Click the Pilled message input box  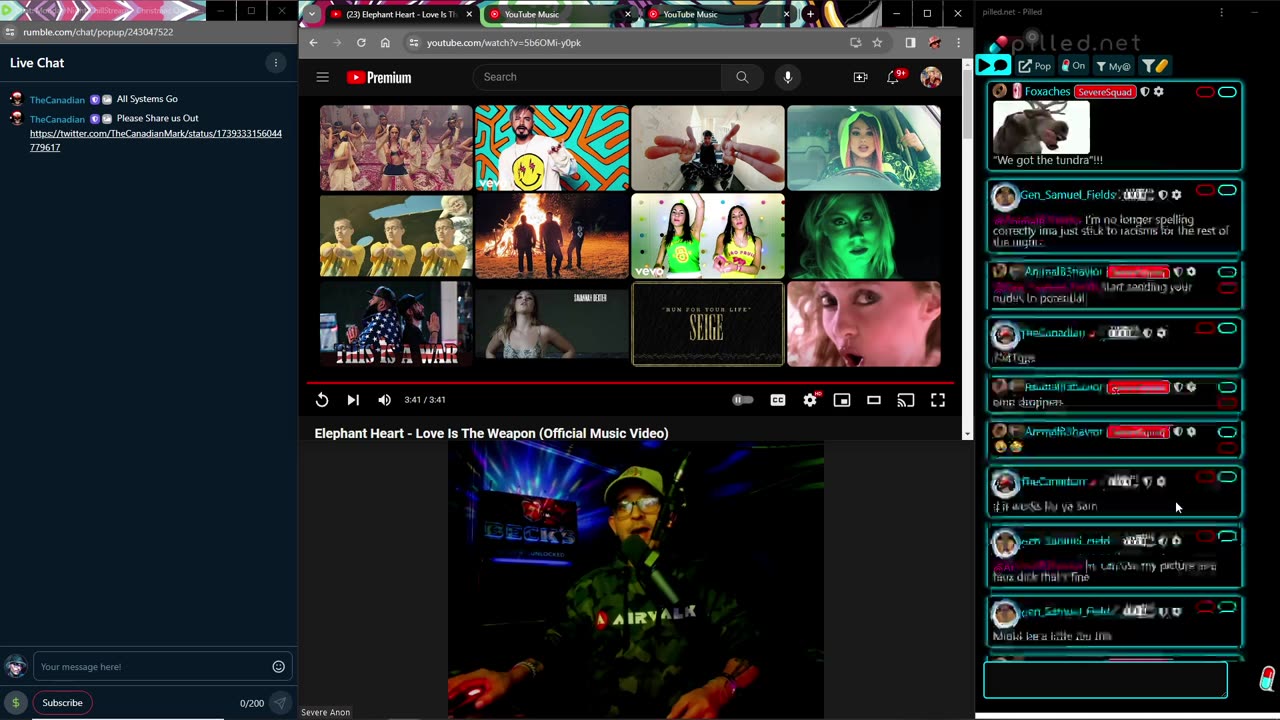(x=1105, y=680)
